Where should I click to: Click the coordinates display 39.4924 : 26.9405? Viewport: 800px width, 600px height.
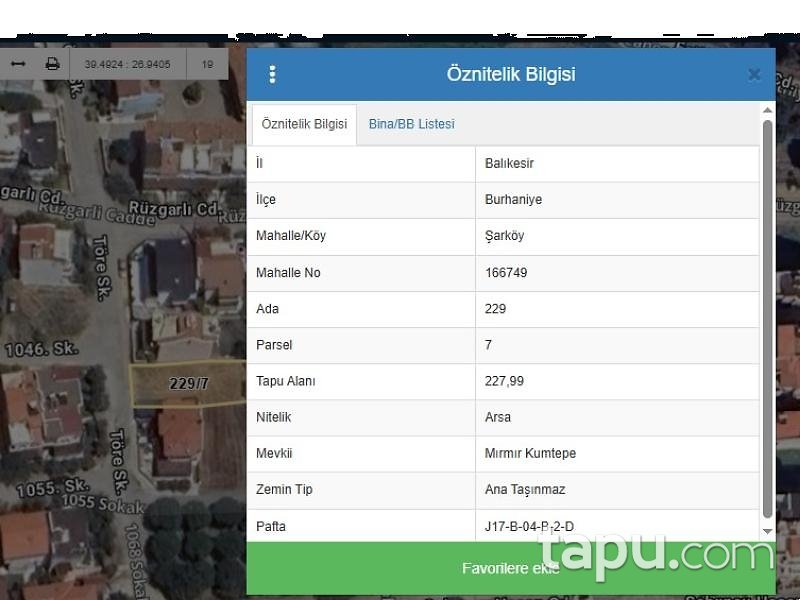click(x=128, y=64)
